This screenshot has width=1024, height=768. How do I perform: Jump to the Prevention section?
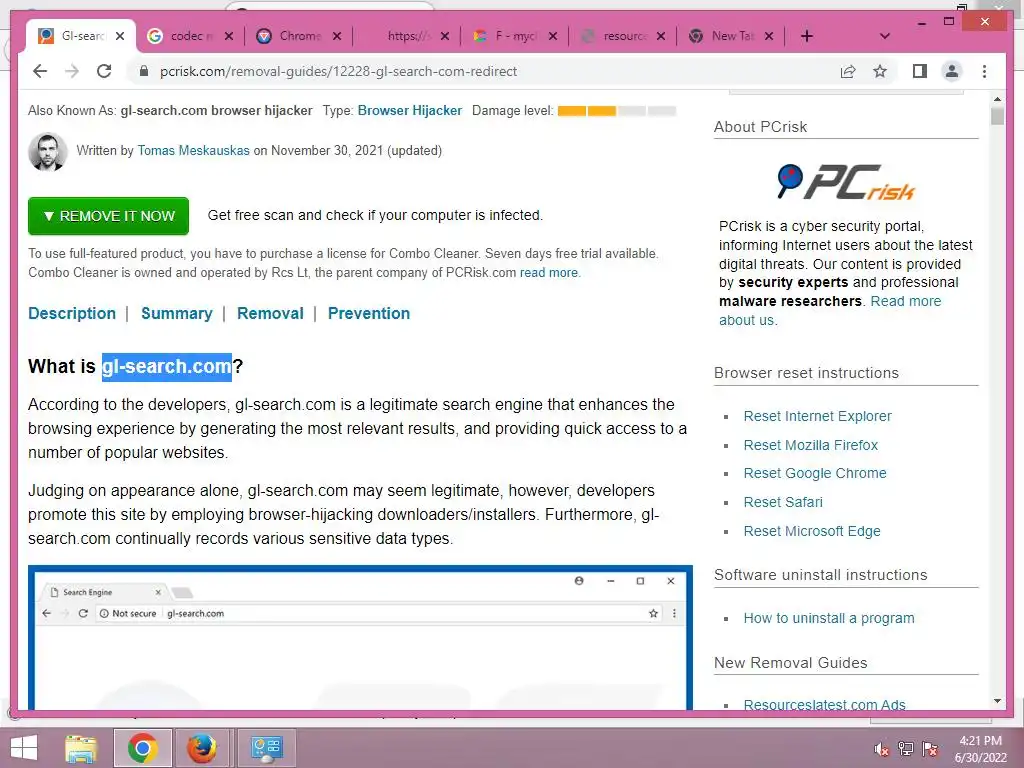(x=369, y=313)
